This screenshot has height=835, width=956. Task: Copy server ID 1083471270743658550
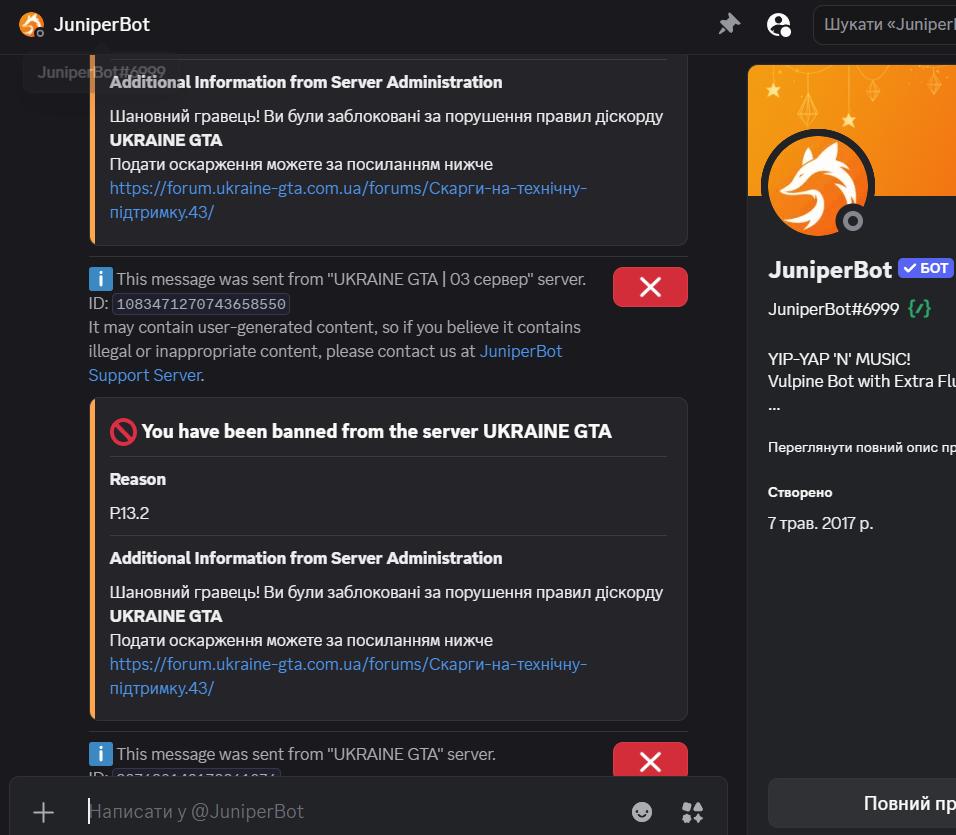201,304
